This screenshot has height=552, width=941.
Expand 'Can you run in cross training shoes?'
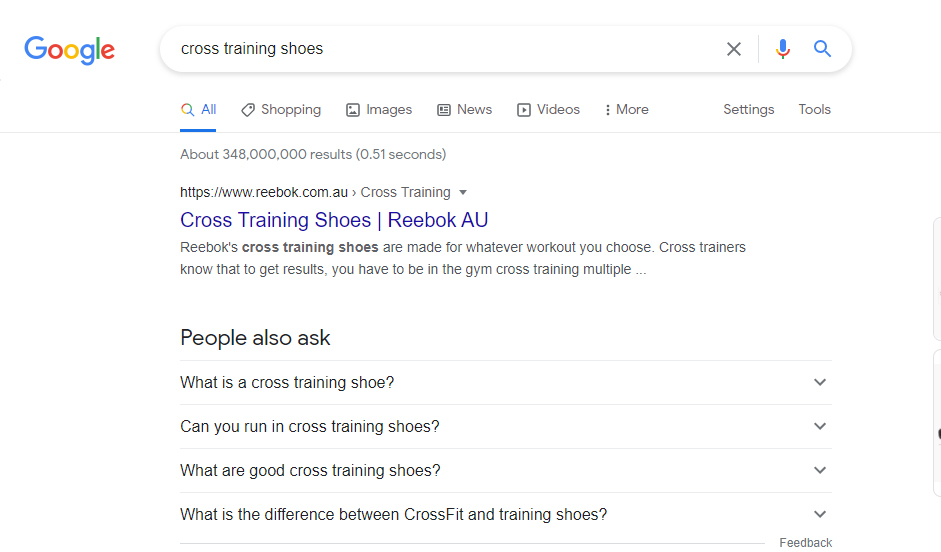pos(506,427)
